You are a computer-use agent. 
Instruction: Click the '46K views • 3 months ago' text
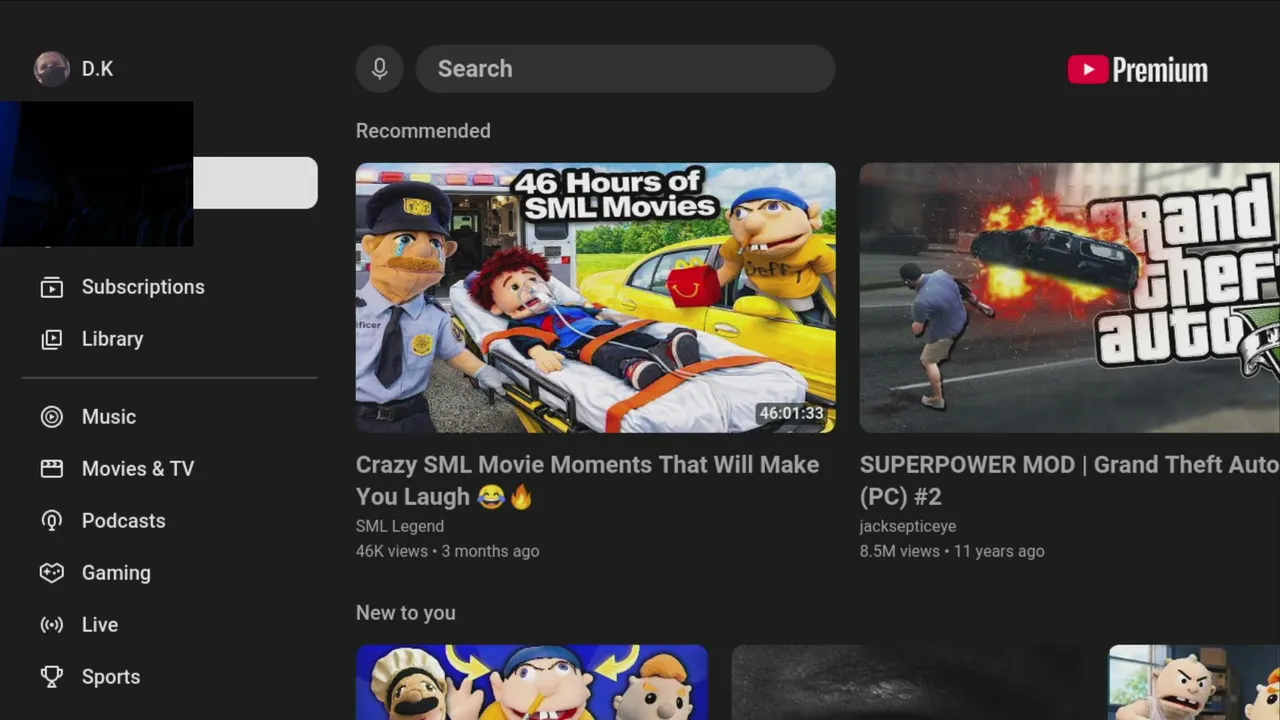pos(448,551)
